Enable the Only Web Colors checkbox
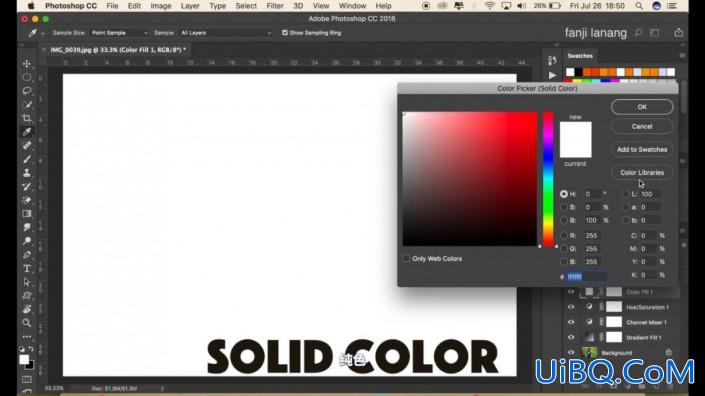The width and height of the screenshot is (705, 396). tap(406, 258)
